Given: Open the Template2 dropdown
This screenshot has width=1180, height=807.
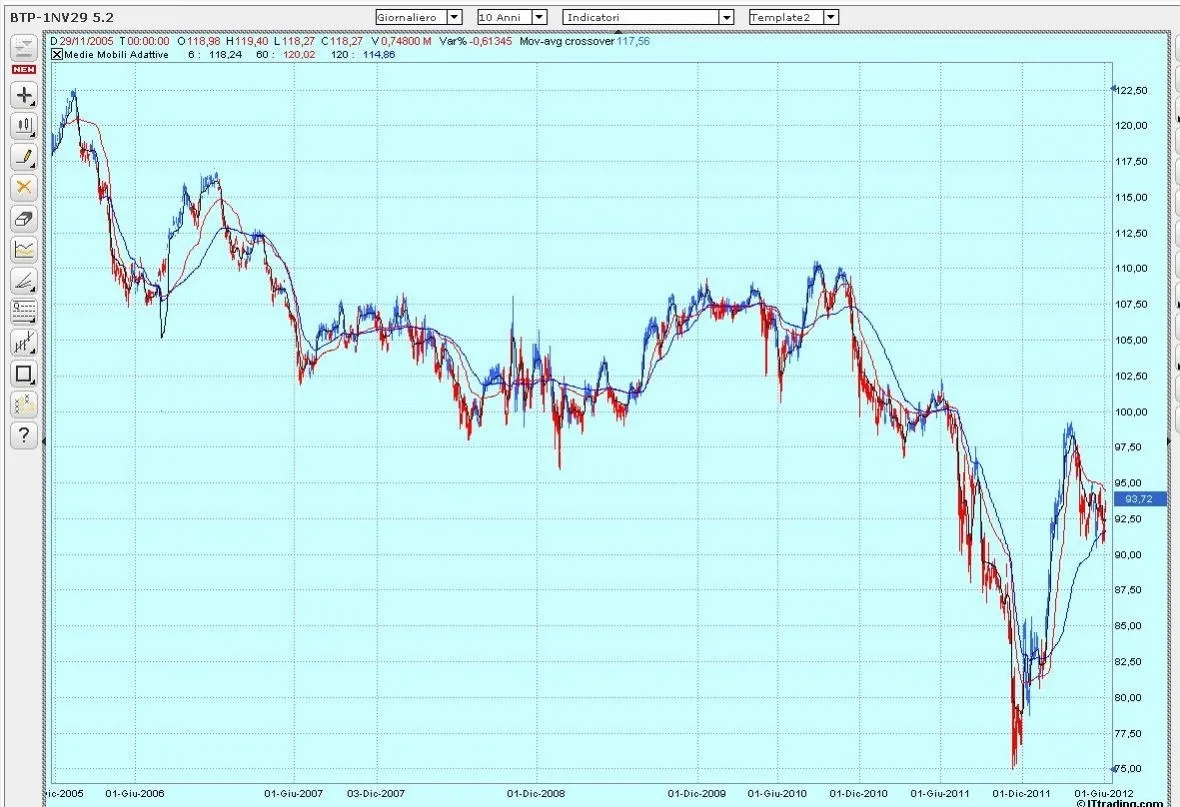Looking at the screenshot, I should [793, 17].
